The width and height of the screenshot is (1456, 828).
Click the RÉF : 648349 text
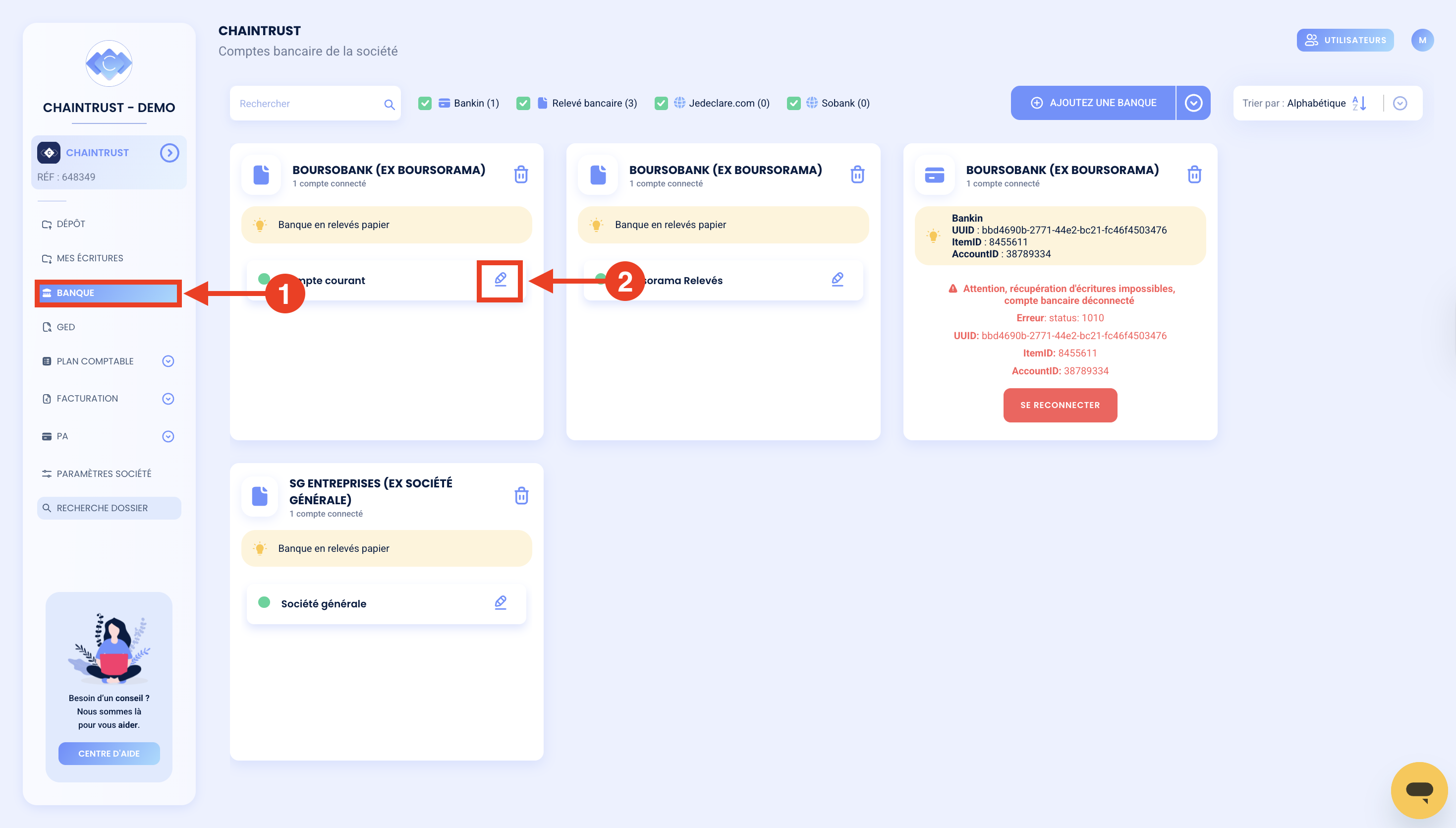tap(66, 177)
